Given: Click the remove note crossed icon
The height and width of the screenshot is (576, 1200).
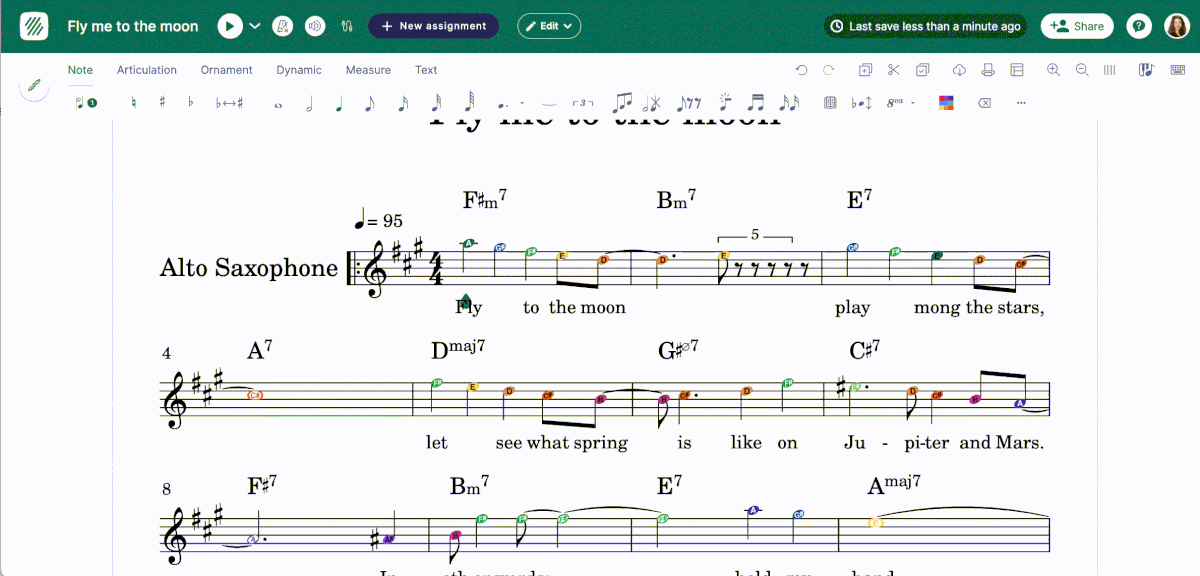Looking at the screenshot, I should point(653,102).
